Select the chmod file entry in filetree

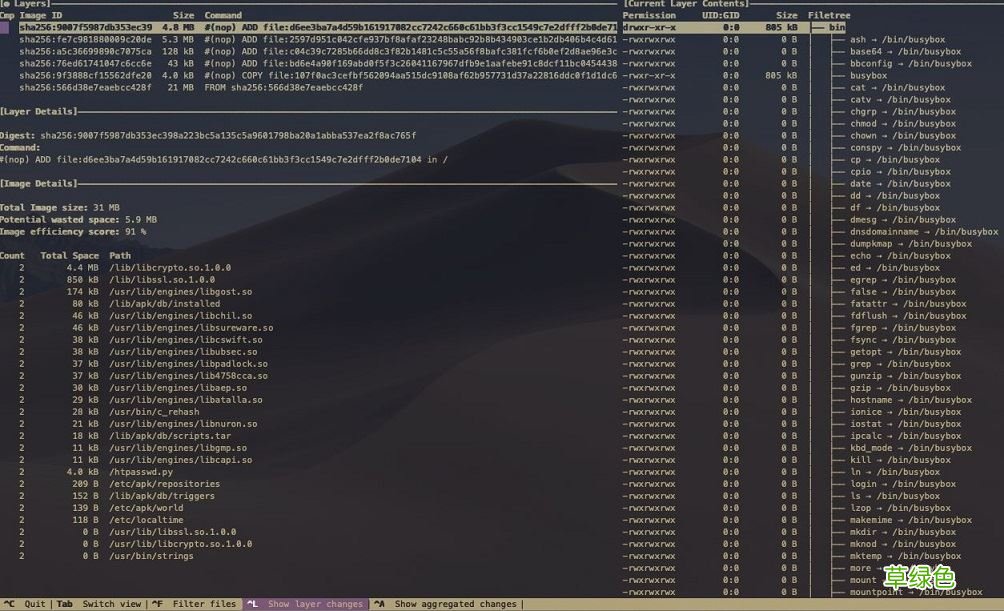pyautogui.click(x=903, y=124)
